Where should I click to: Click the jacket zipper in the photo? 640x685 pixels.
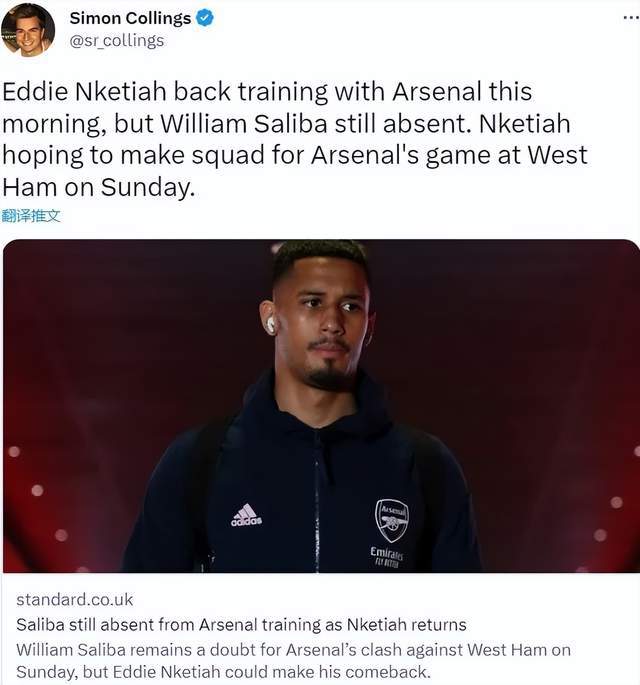[316, 500]
